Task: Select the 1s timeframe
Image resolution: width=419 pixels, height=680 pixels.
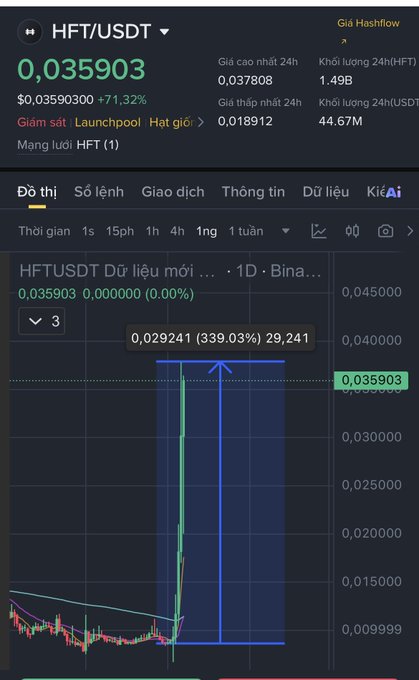Action: 88,231
